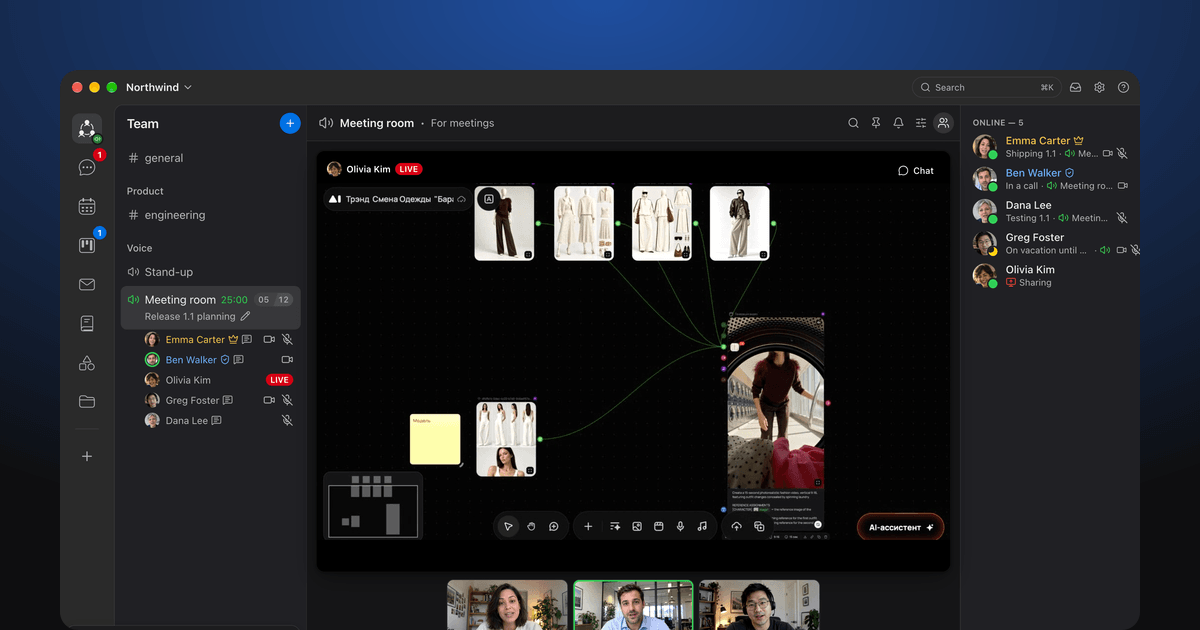This screenshot has height=630, width=1200.
Task: Open the Team workspace icon in left rail
Action: pyautogui.click(x=87, y=128)
